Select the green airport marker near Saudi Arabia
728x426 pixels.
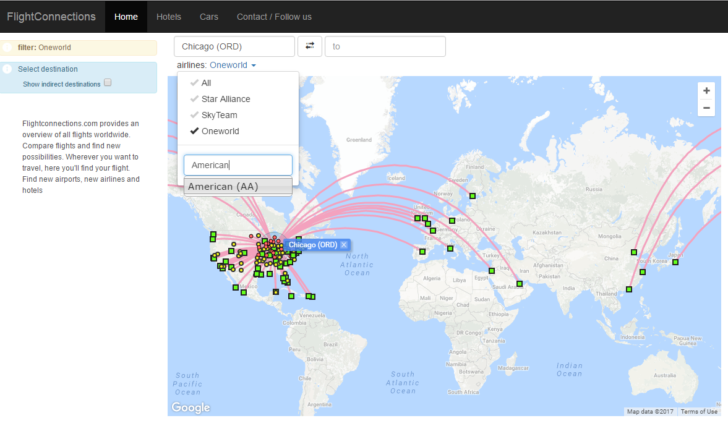(520, 284)
